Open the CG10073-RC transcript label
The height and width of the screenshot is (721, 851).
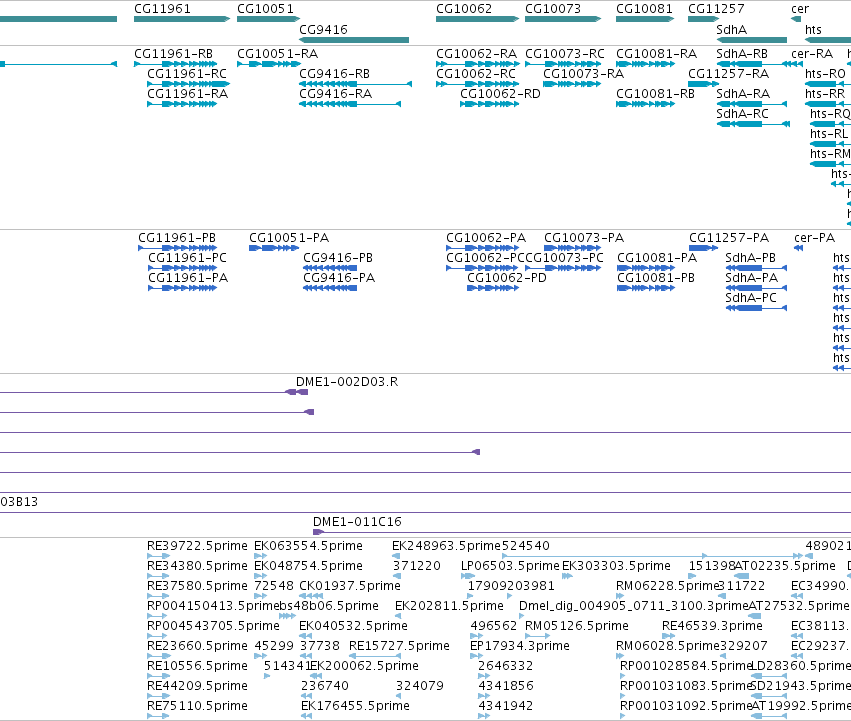coord(565,54)
